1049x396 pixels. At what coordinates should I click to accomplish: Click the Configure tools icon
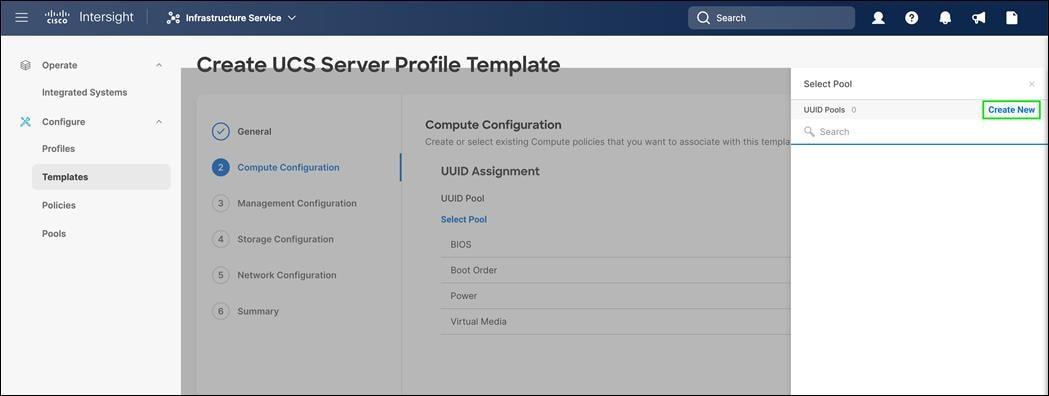(25, 122)
